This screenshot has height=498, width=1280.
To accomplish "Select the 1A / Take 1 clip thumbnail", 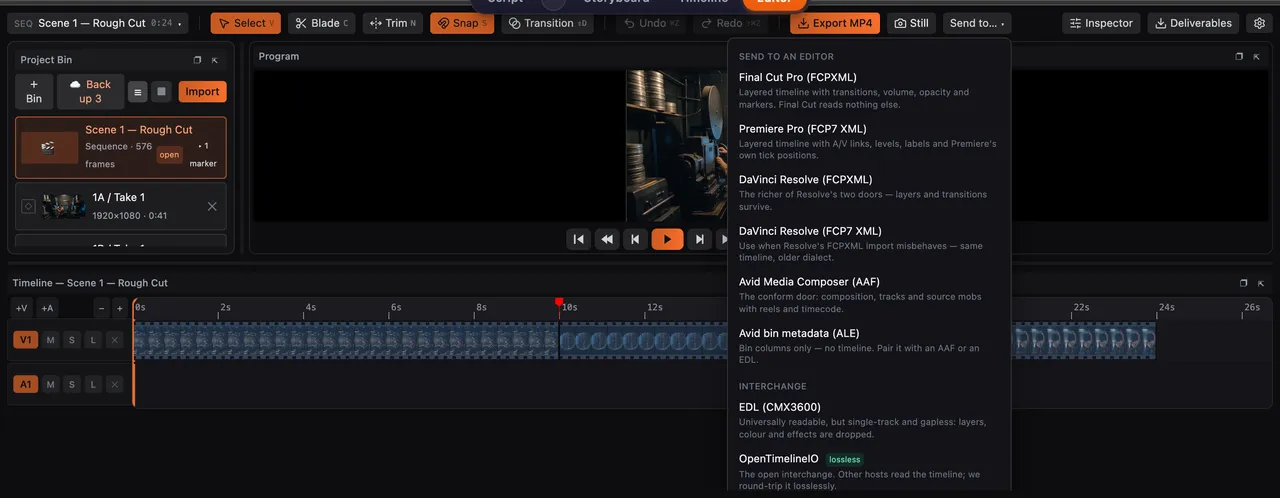I will (x=64, y=206).
